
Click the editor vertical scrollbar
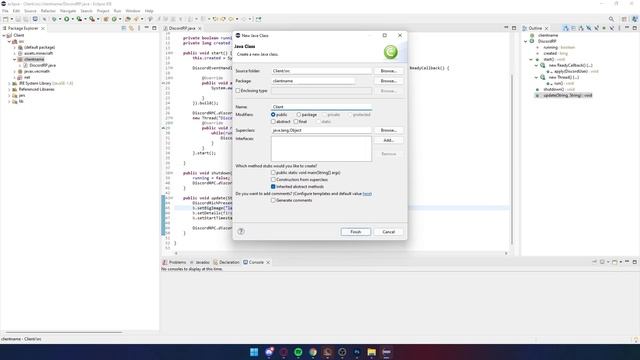click(512, 159)
